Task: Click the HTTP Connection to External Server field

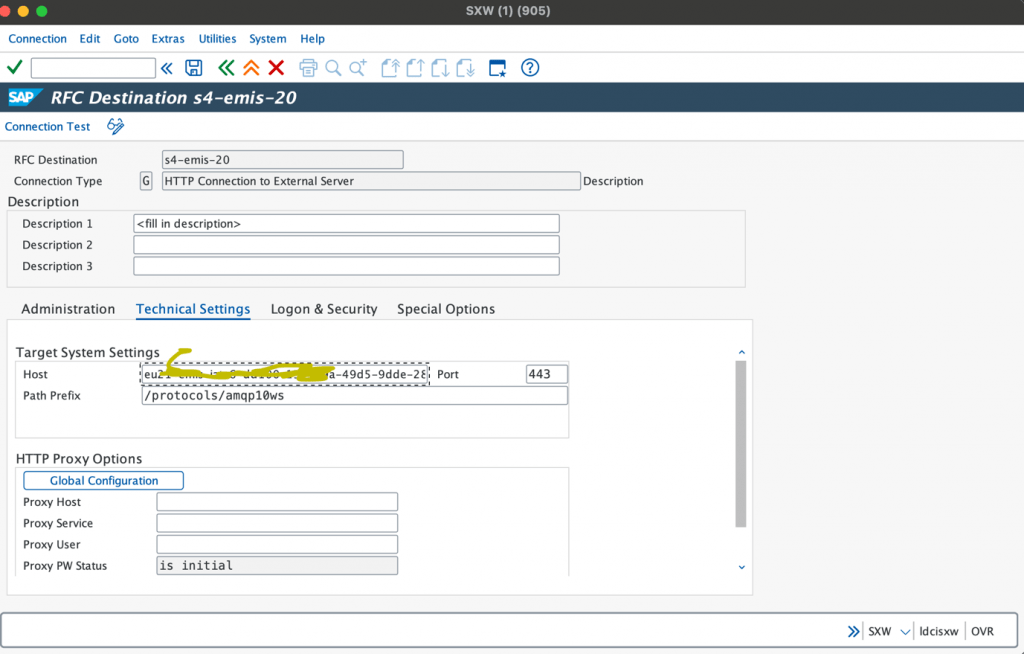Action: click(x=371, y=181)
